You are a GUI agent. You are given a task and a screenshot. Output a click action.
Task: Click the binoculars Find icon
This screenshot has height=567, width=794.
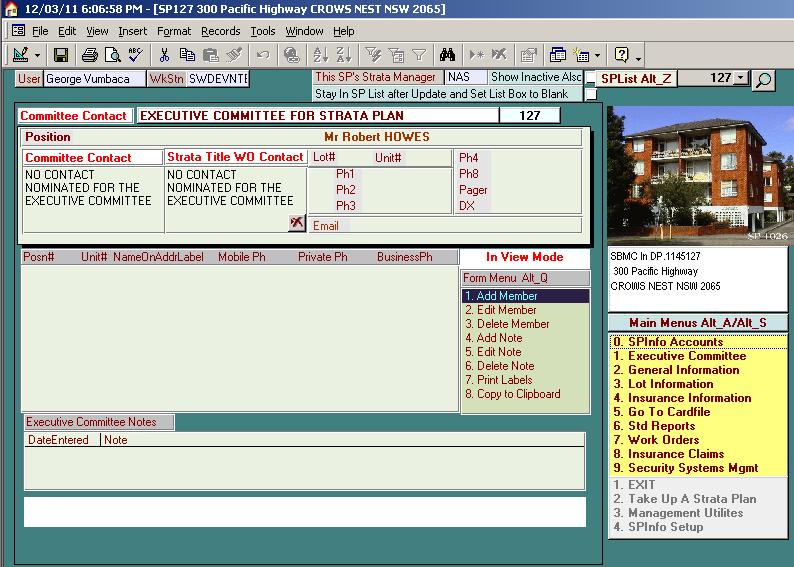(447, 55)
